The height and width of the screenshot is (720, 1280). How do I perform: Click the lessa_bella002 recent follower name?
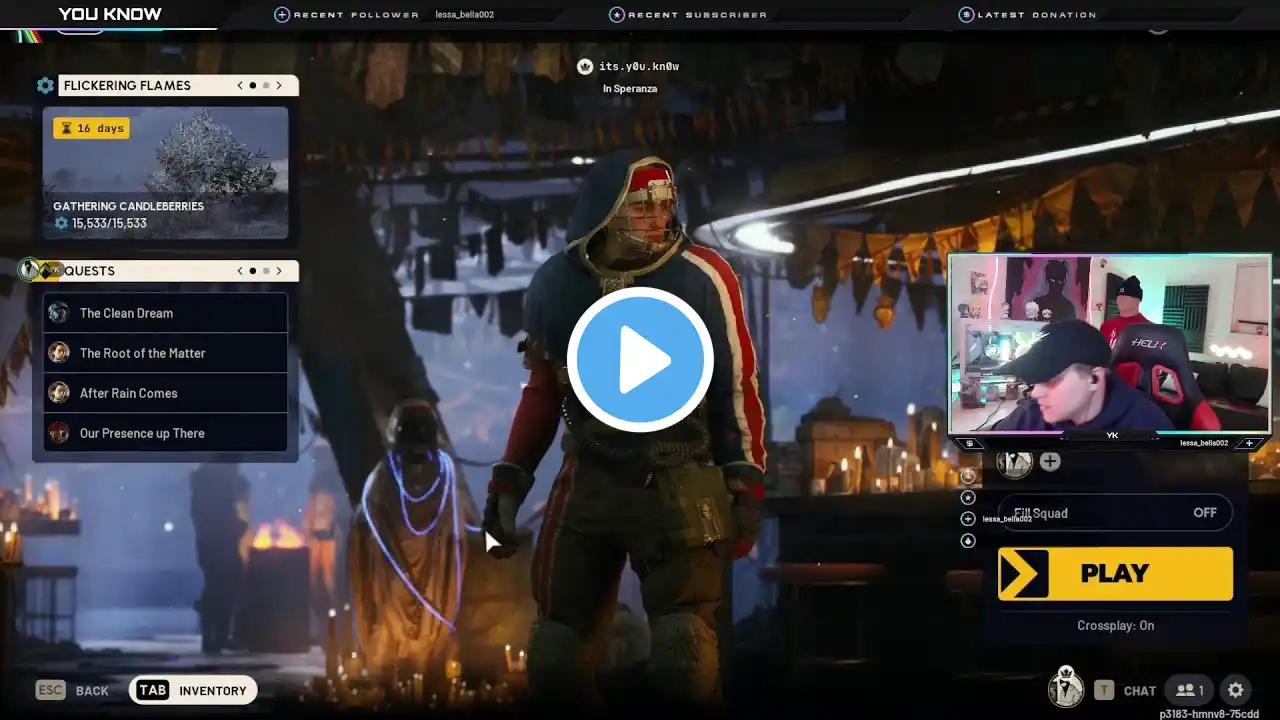click(x=465, y=15)
